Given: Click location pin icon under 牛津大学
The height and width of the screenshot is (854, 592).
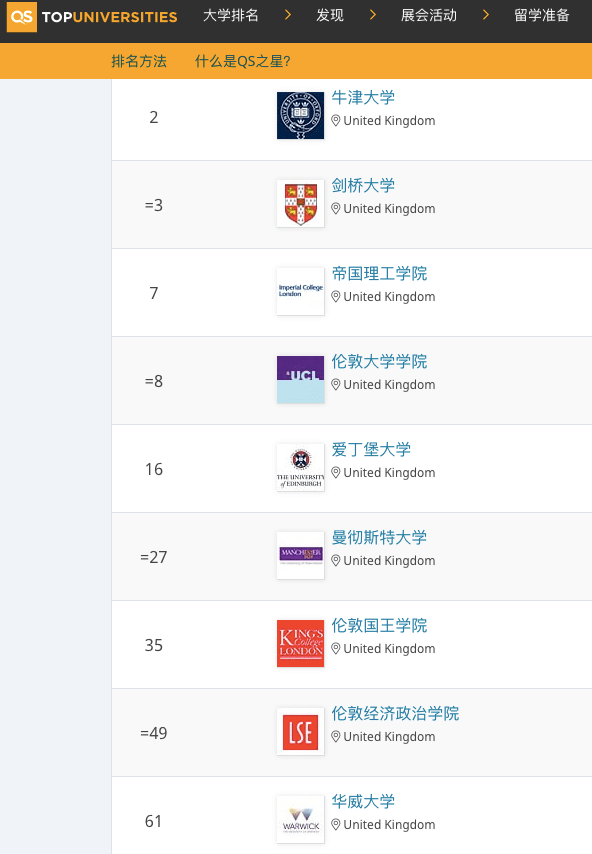Looking at the screenshot, I should point(336,121).
